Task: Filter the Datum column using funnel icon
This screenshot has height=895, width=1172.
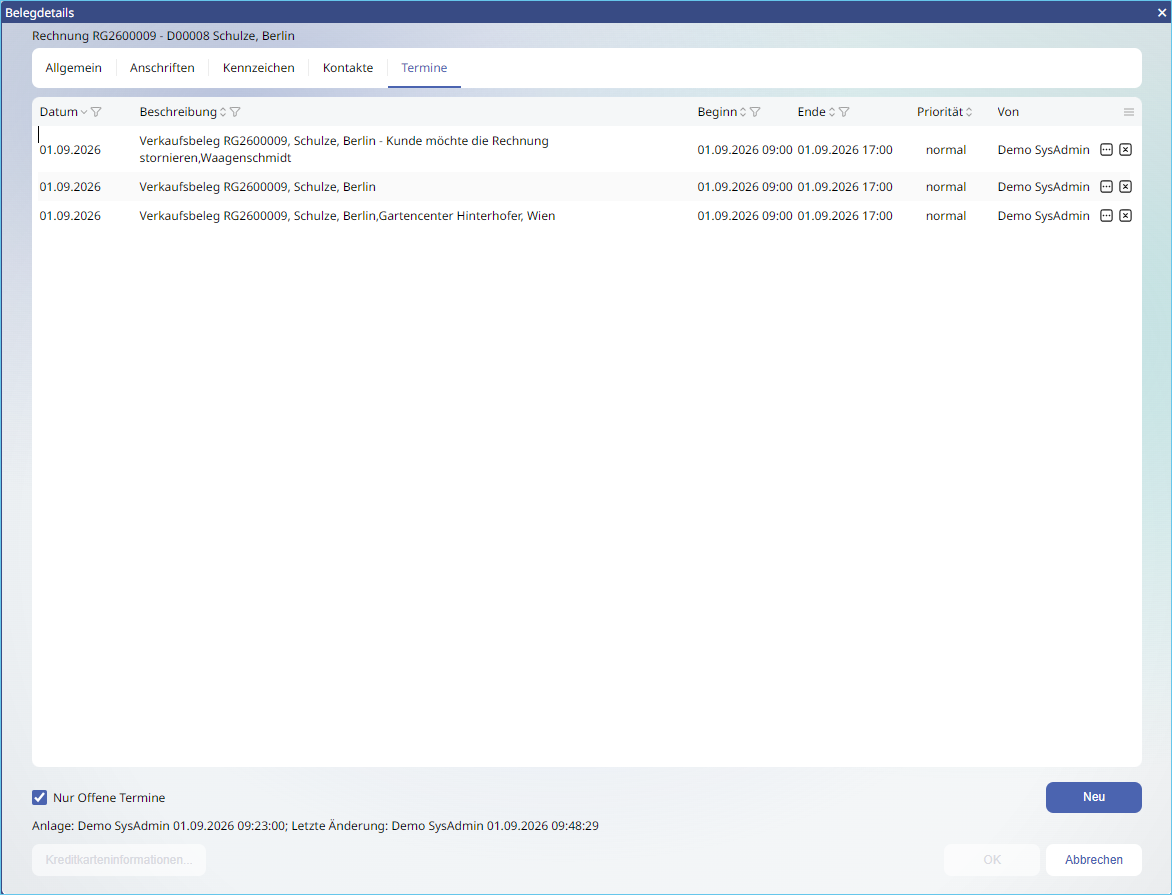Action: pyautogui.click(x=96, y=112)
